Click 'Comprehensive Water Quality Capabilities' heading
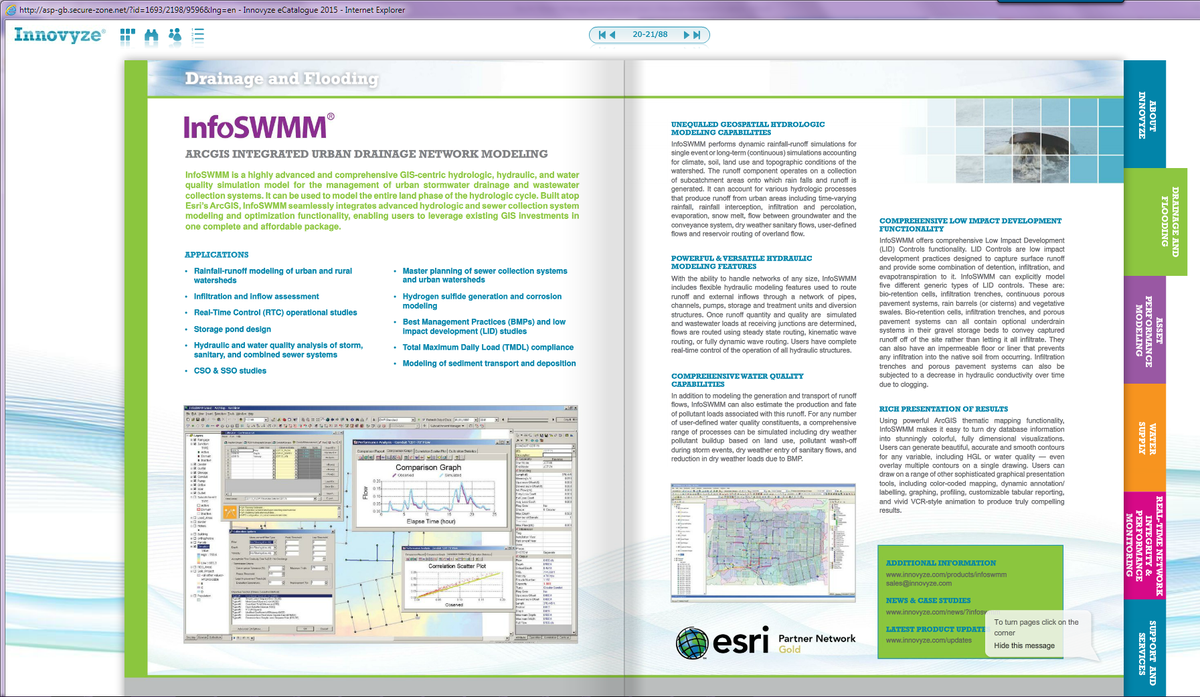Screen dimensions: 1200x697 (x=737, y=380)
